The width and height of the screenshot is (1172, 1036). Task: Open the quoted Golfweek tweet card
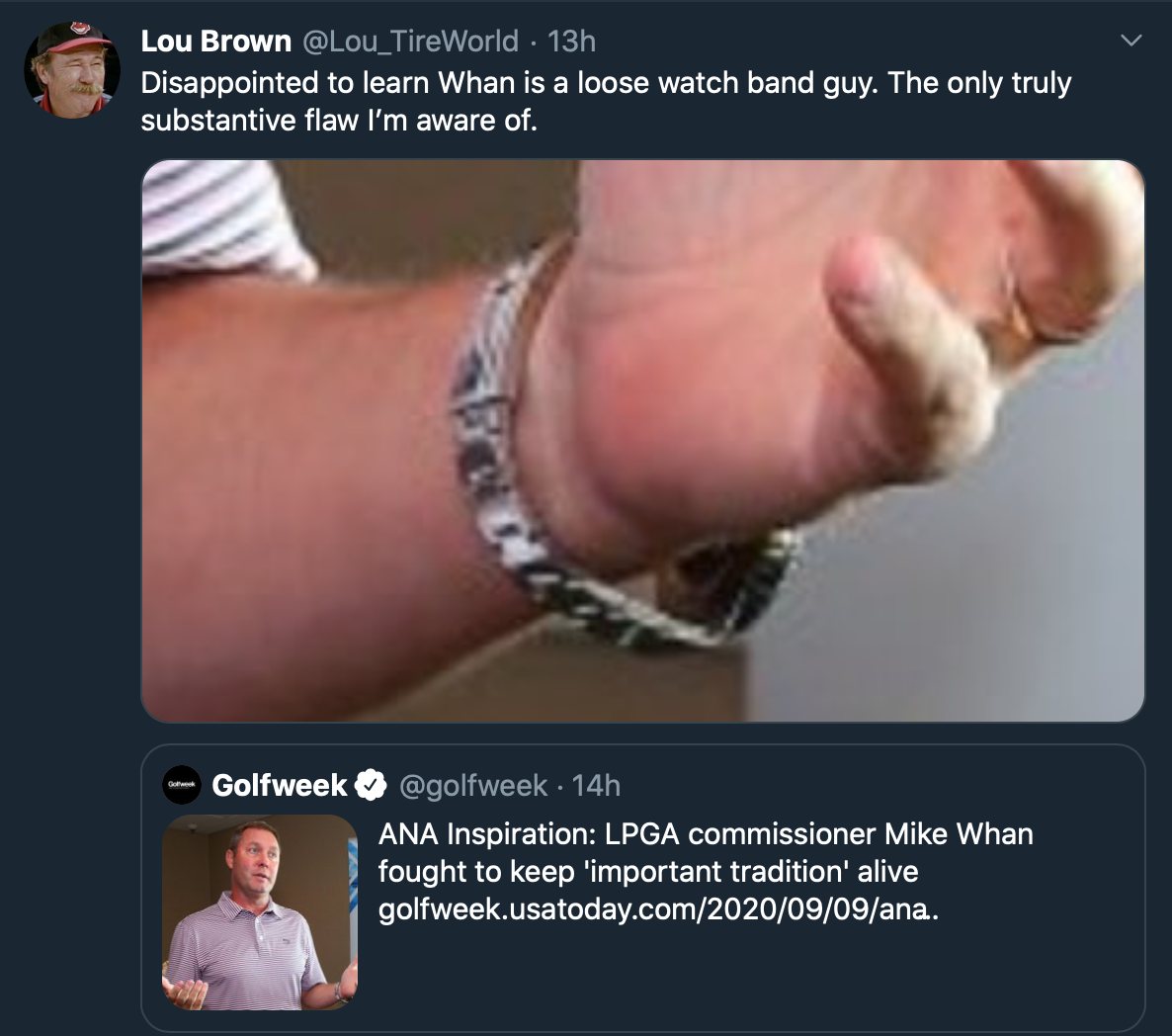(x=642, y=889)
